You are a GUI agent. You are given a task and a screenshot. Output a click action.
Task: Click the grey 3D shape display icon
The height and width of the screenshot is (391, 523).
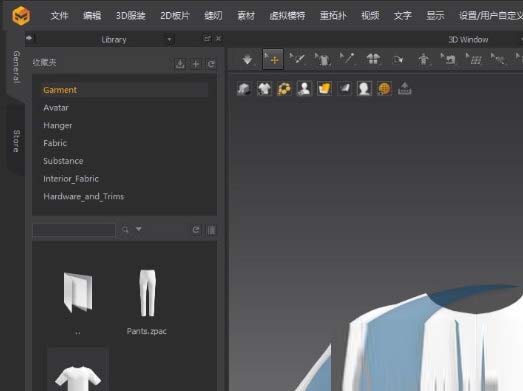(244, 89)
